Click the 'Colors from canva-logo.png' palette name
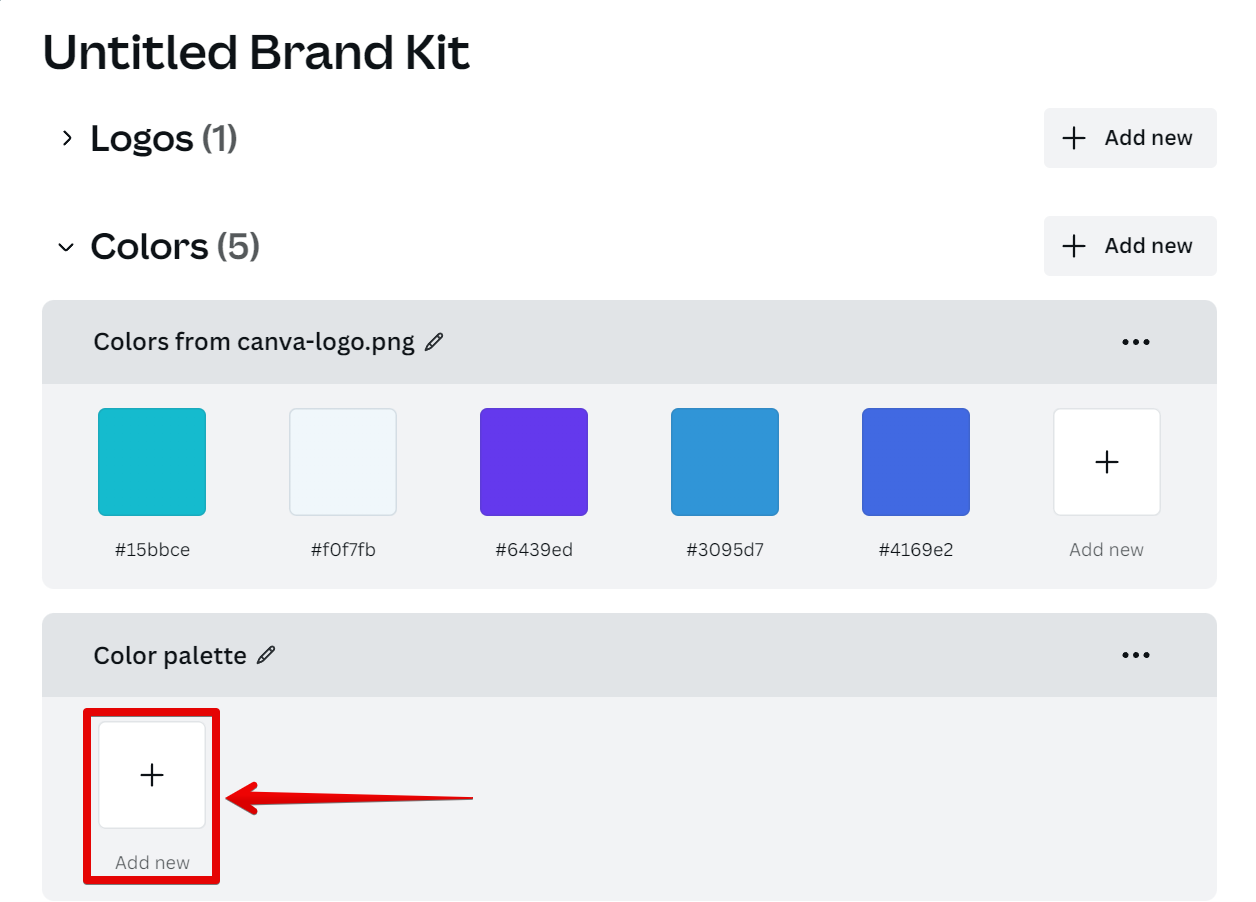Screen dimensions: 1256x902 254,342
